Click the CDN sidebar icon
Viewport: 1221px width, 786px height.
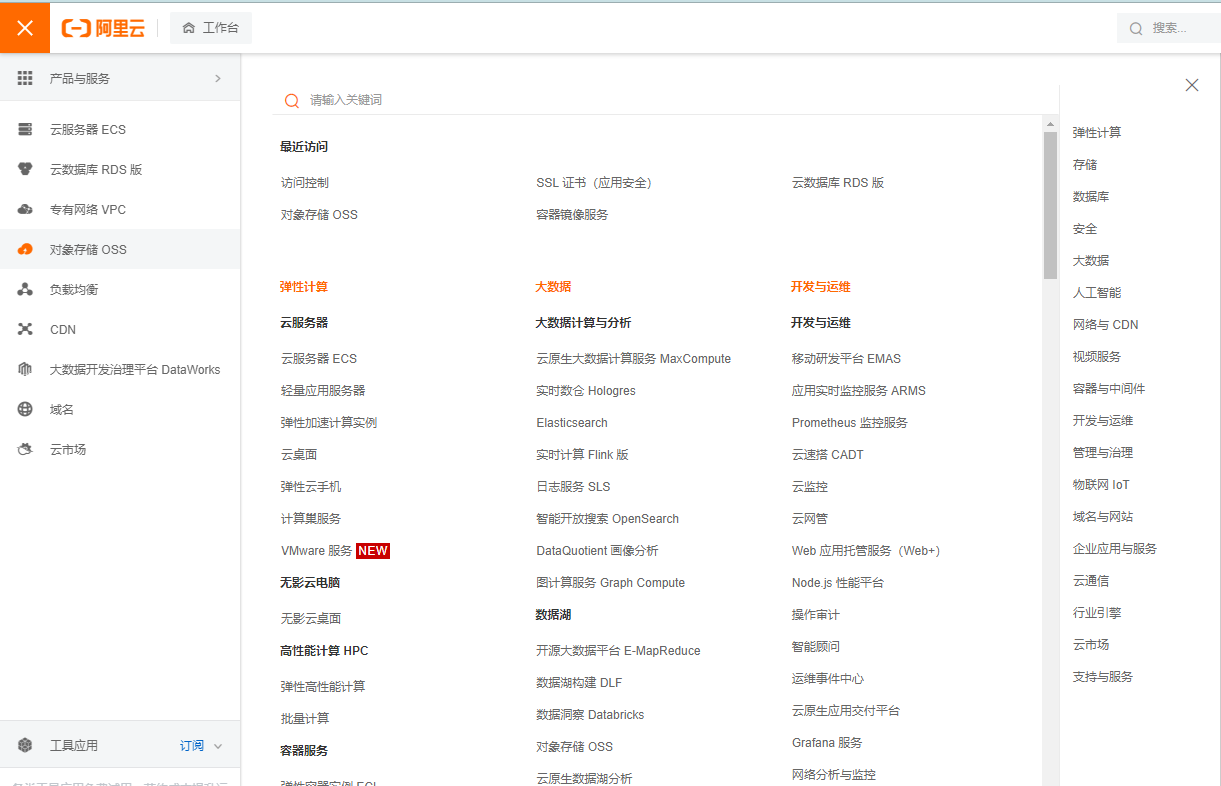click(x=25, y=329)
